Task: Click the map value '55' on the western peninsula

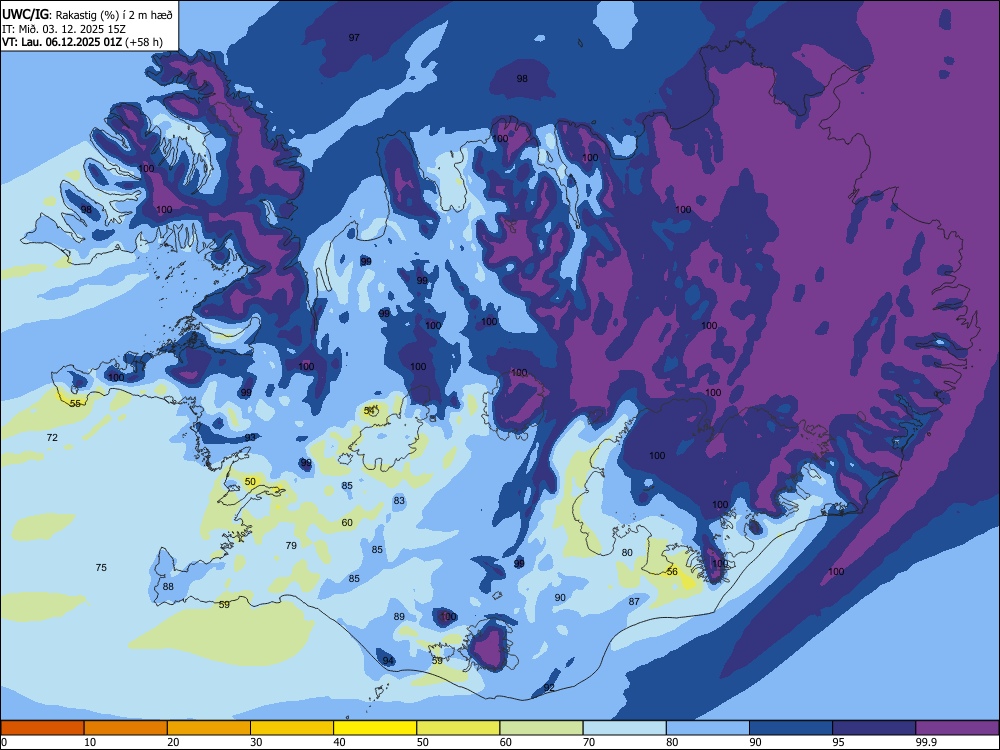Action: (x=75, y=404)
